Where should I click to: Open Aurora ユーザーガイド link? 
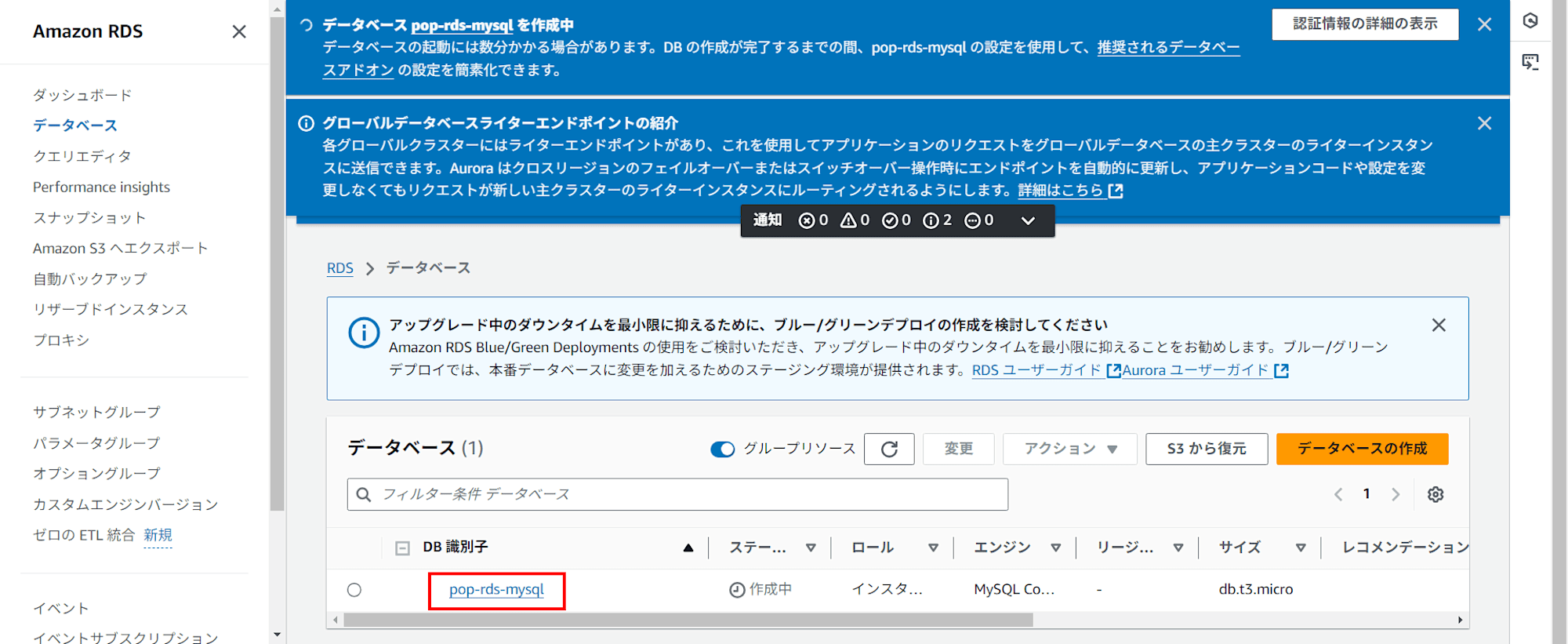(1205, 370)
